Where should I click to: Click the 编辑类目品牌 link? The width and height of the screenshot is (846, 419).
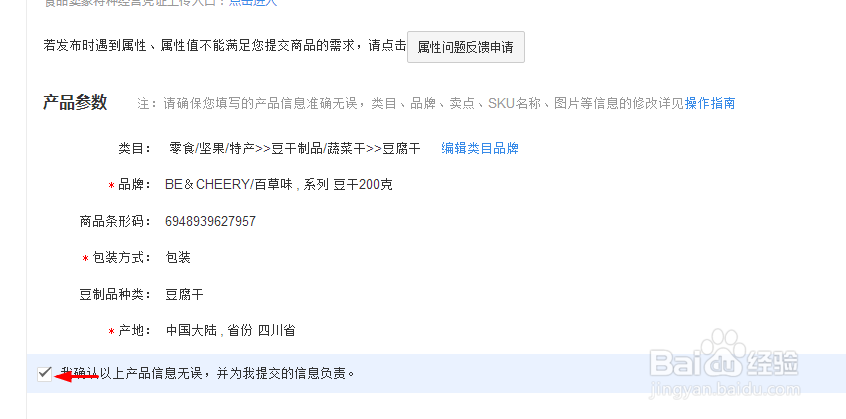pos(480,148)
